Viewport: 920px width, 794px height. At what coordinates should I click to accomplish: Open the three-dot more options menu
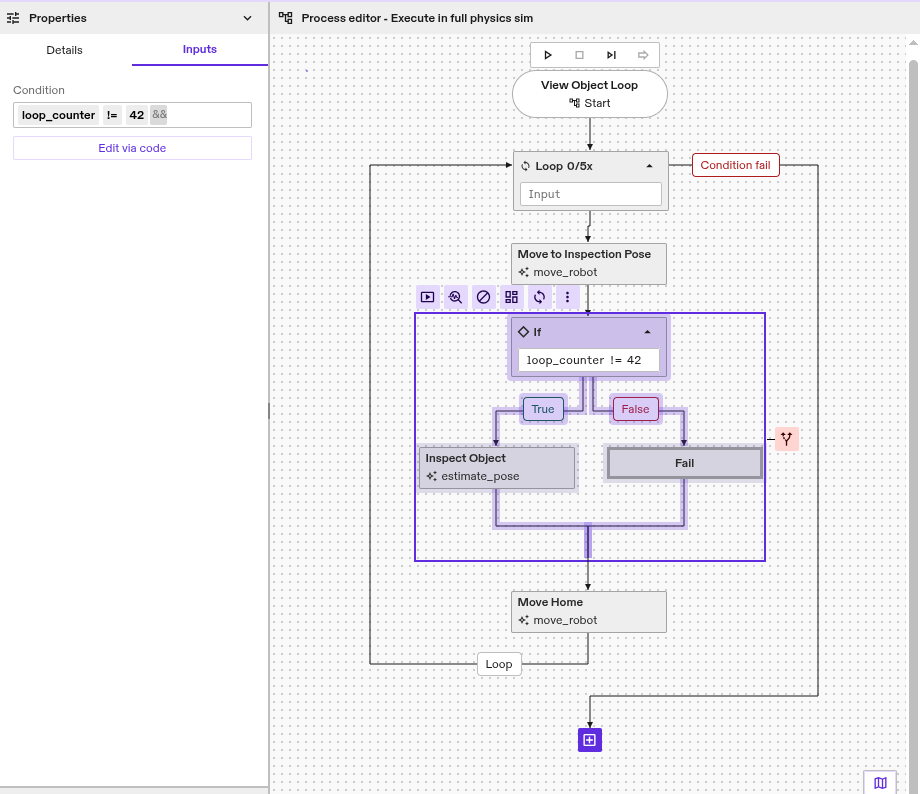(568, 297)
